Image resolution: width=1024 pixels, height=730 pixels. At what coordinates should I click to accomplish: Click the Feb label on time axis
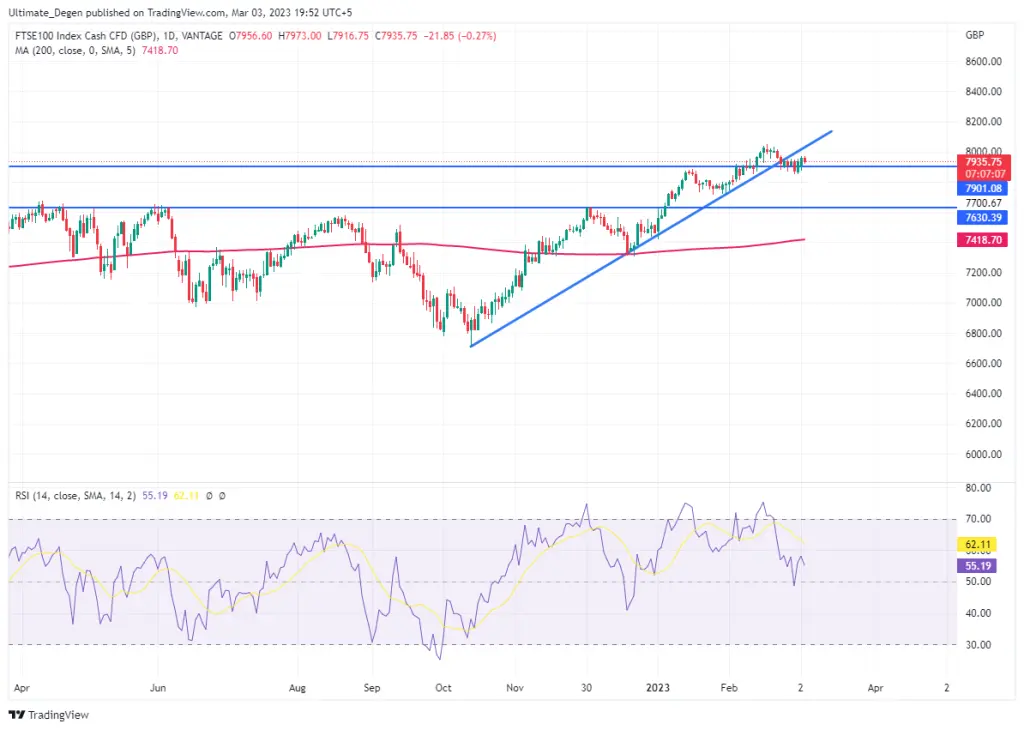click(729, 688)
